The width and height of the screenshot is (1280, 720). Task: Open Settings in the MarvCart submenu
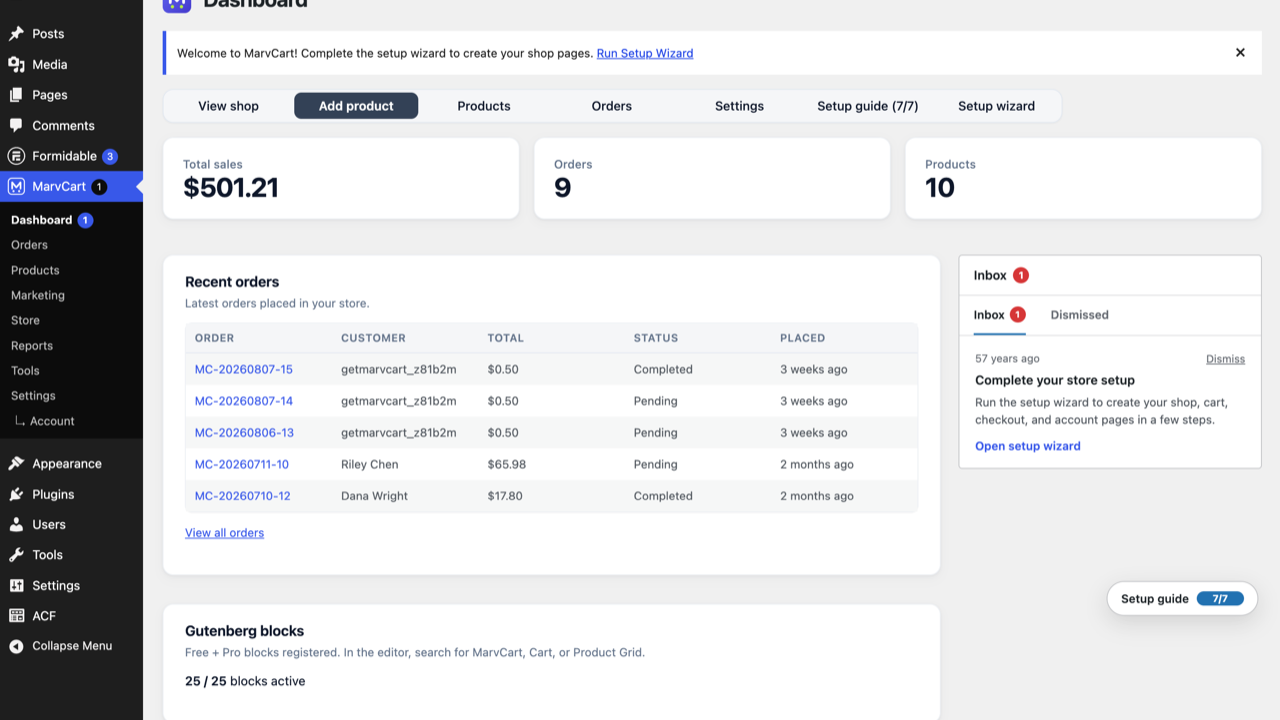[x=33, y=396]
